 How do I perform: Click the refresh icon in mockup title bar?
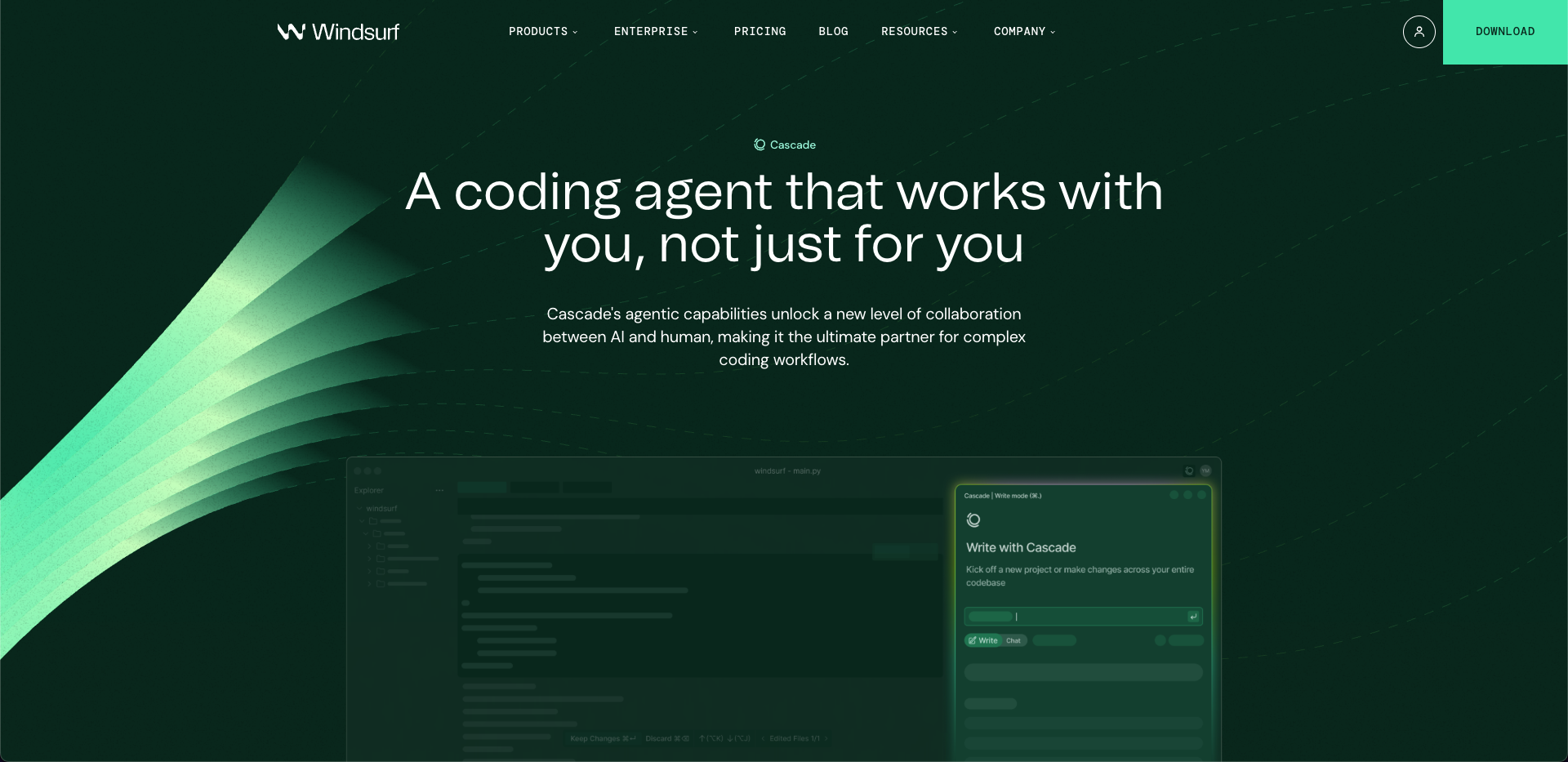pyautogui.click(x=1189, y=470)
